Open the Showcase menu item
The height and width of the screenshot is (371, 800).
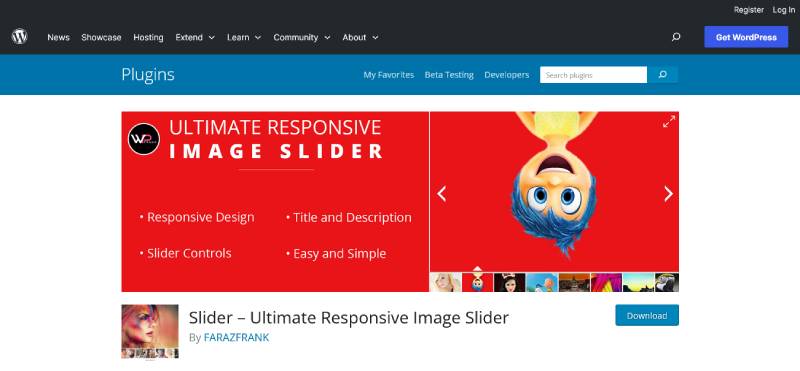(101, 37)
